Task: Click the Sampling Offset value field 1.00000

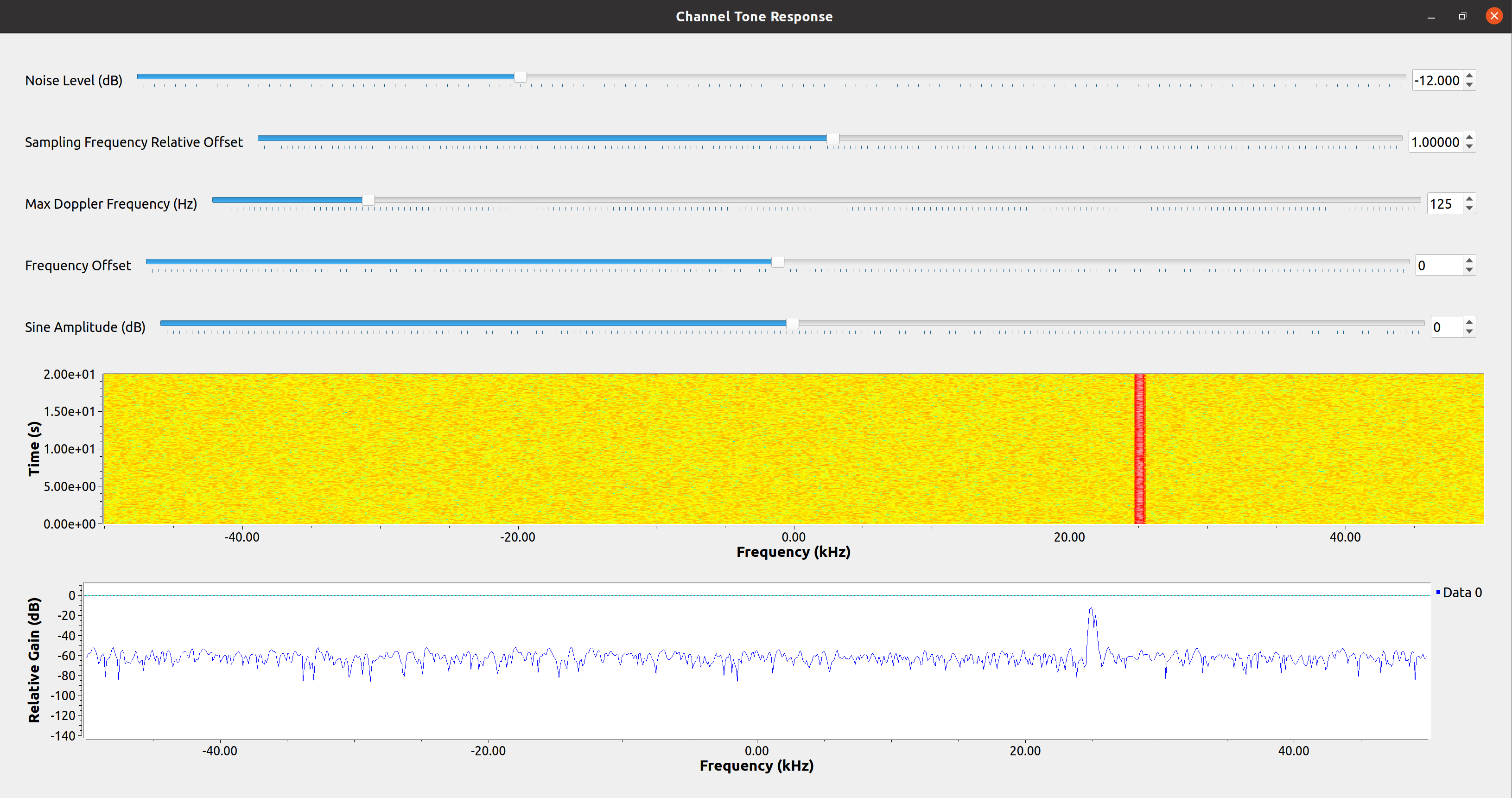Action: click(1435, 142)
